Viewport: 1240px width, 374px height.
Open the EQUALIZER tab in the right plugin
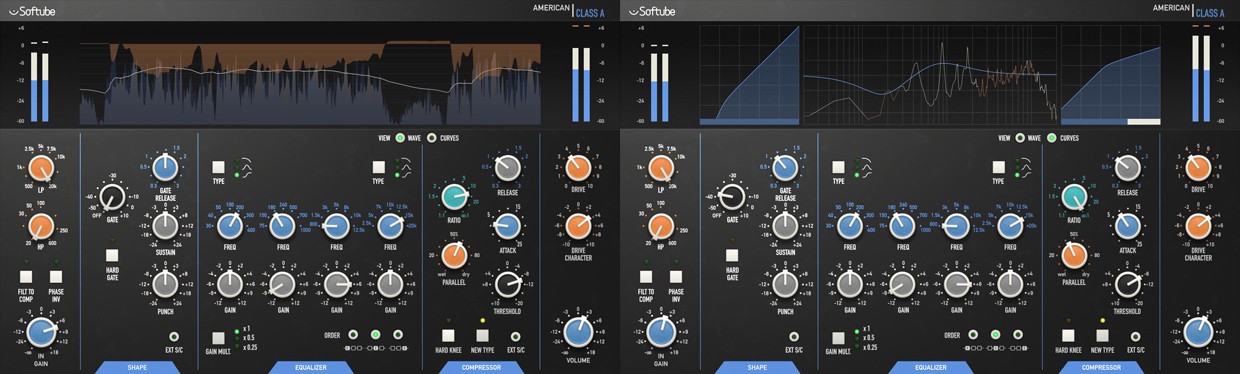tap(931, 367)
